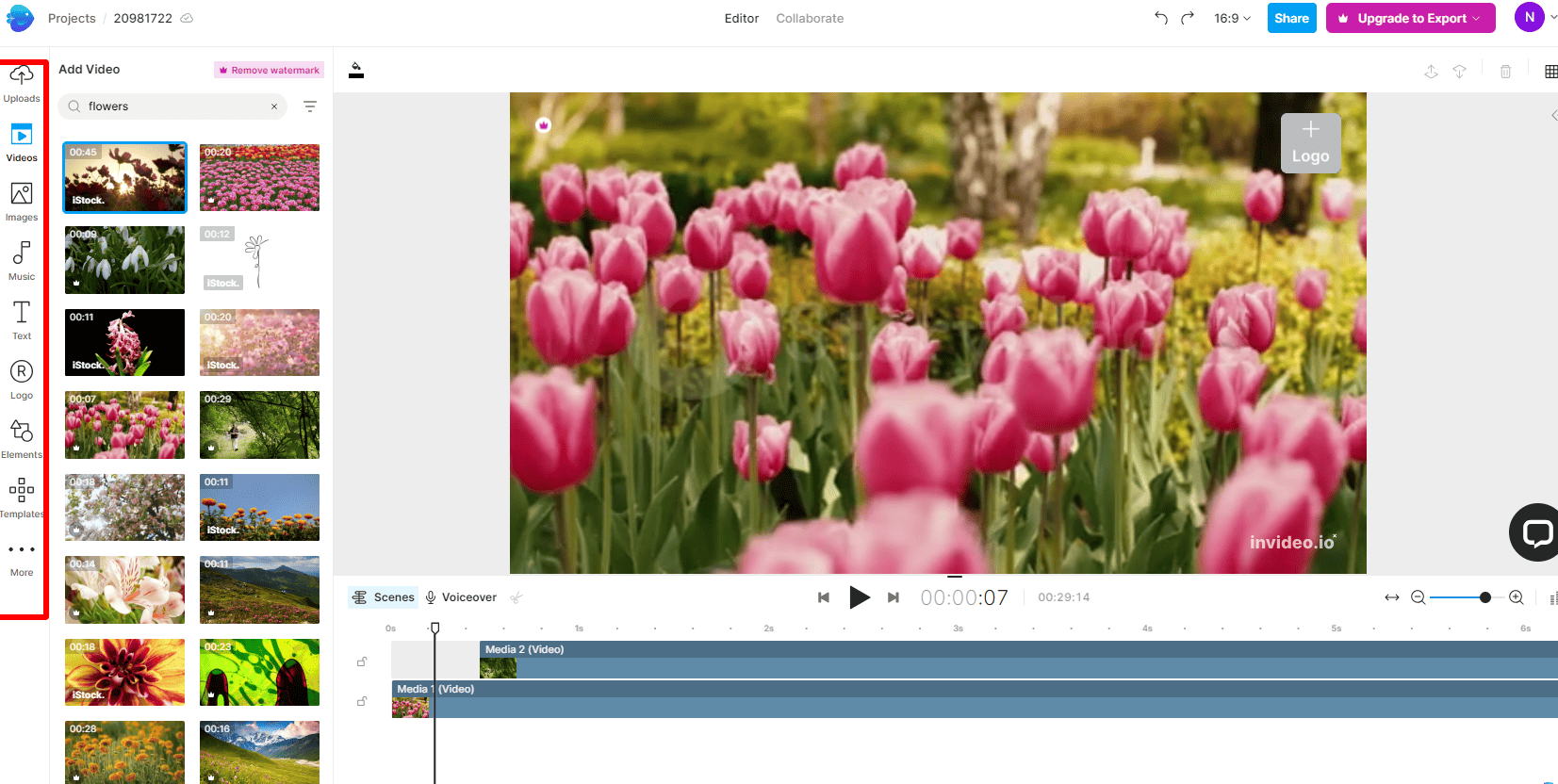1558x784 pixels.
Task: Open the Images library
Action: pos(22,203)
